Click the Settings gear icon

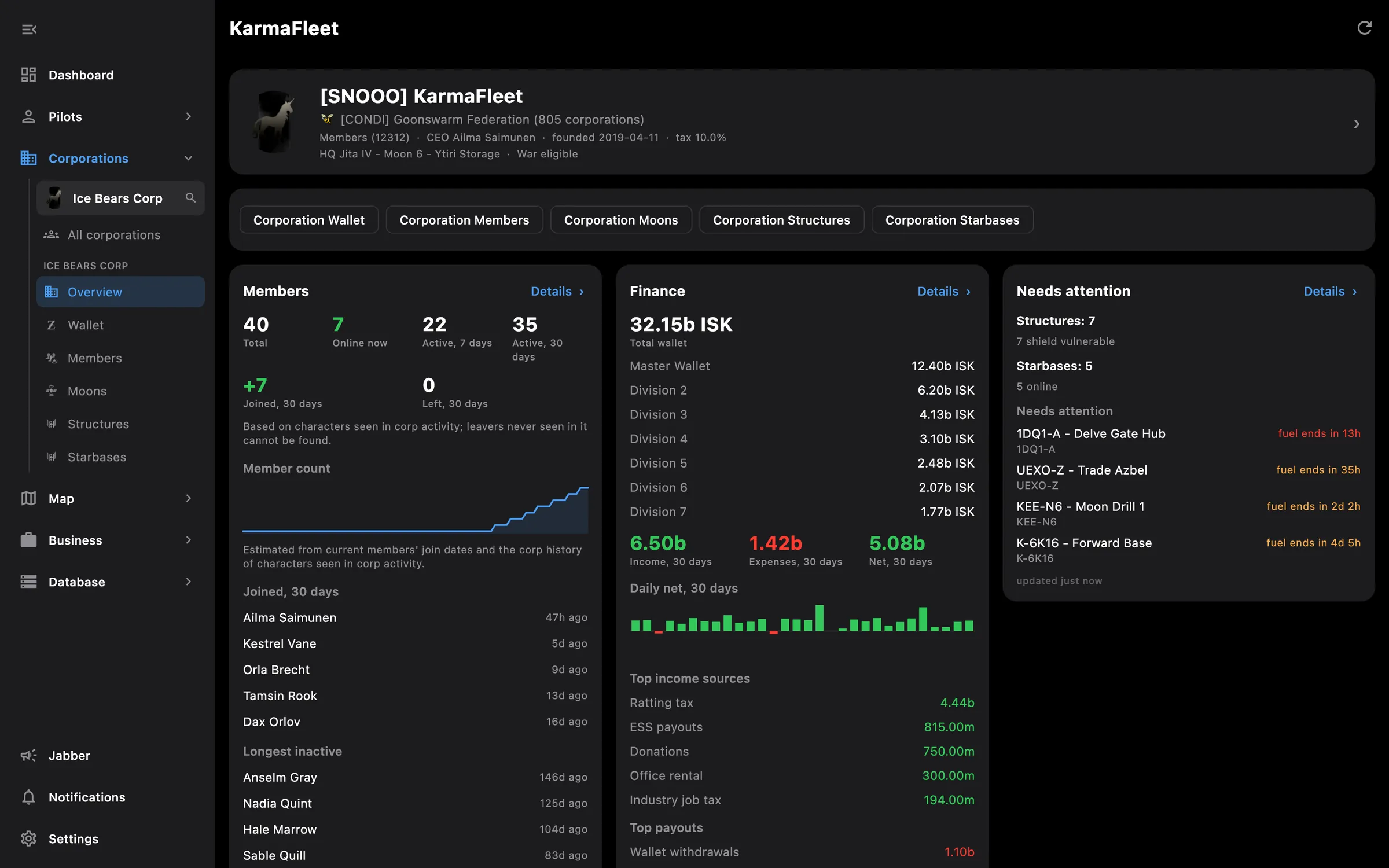pos(28,838)
